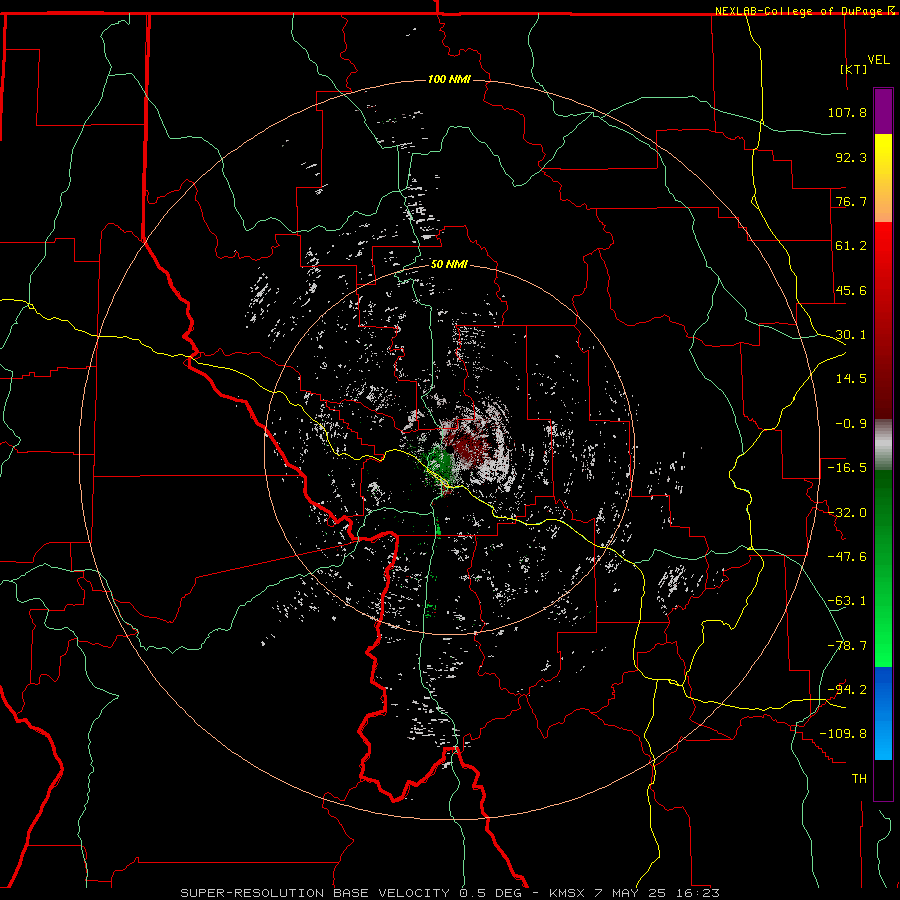This screenshot has height=900, width=900.
Task: Select the 61.2 scale value
Action: 851,246
